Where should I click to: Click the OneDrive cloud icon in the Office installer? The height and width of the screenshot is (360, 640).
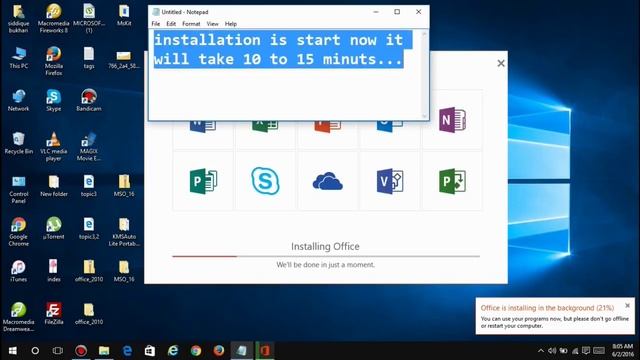327,182
